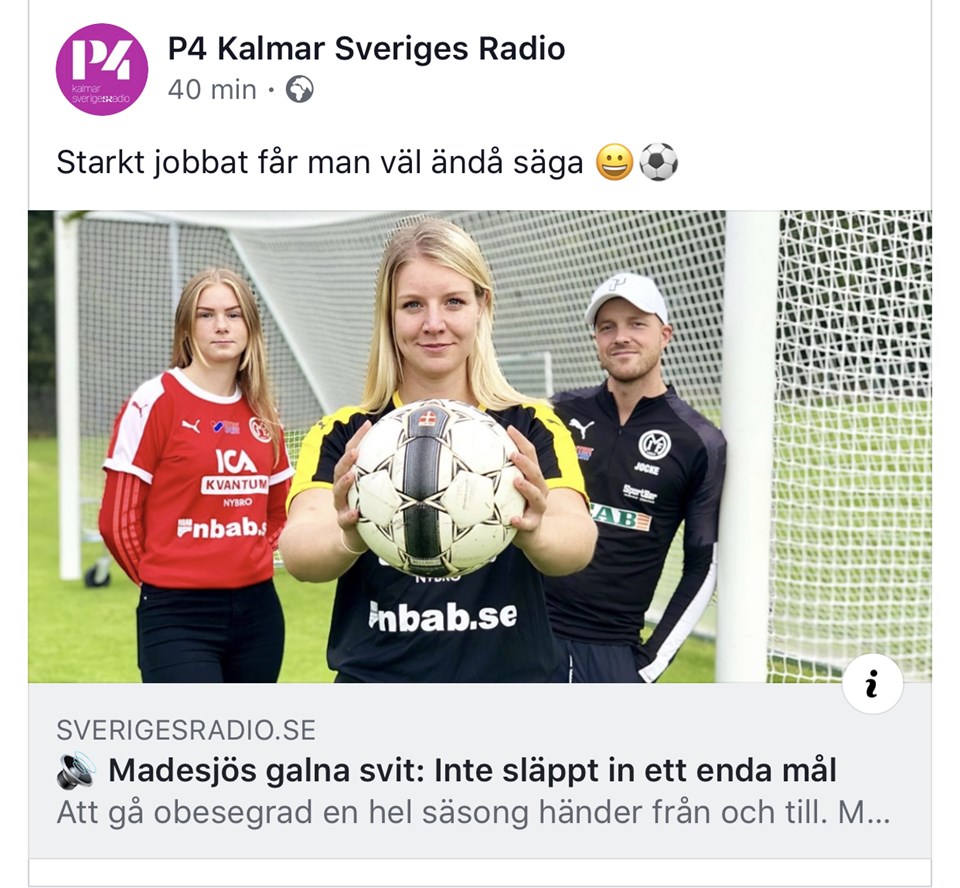The height and width of the screenshot is (888, 960).
Task: Open the P4 Kalmar profile picture
Action: pyautogui.click(x=102, y=69)
